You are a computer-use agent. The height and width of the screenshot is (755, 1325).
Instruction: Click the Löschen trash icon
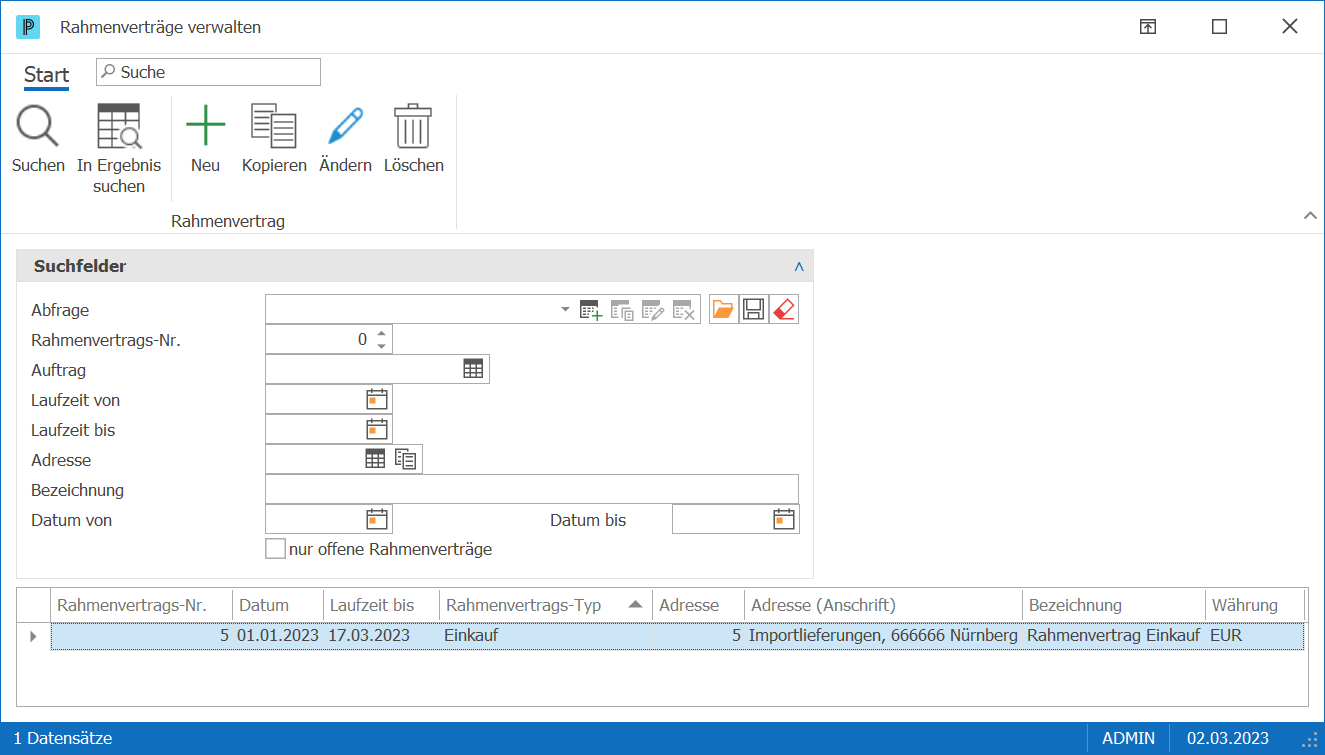(413, 127)
